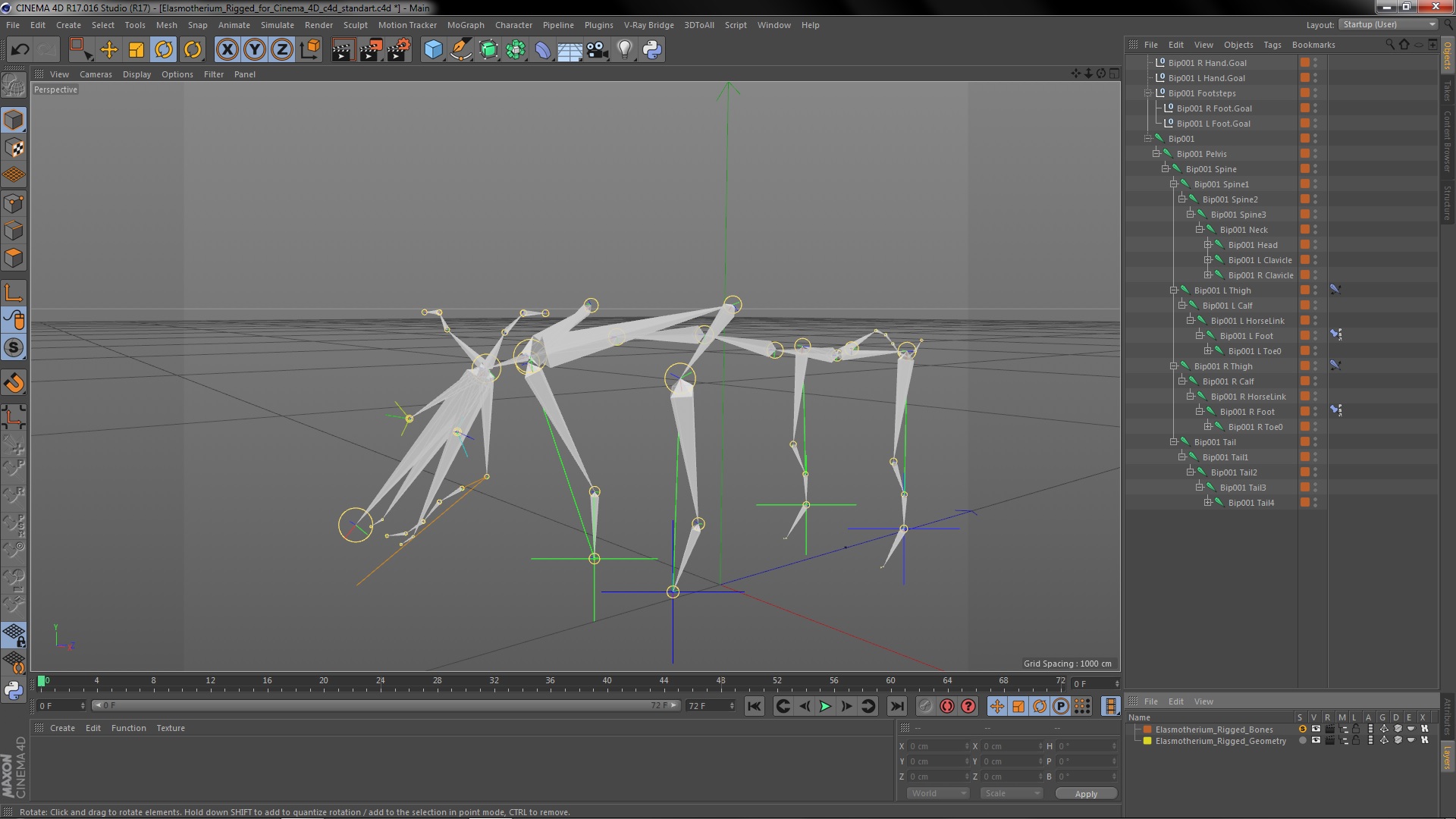Open the Cameras viewport menu

click(x=96, y=74)
